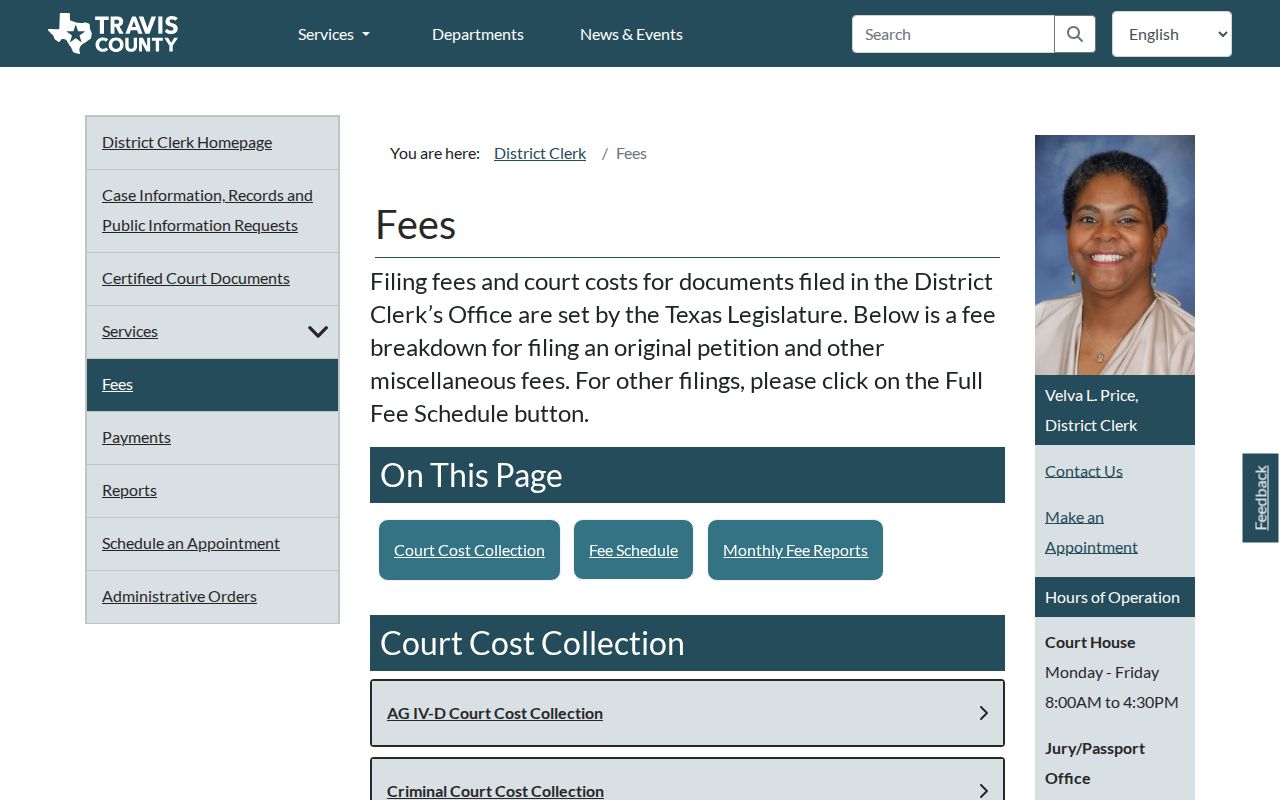This screenshot has width=1280, height=800.
Task: Expand the Services sidebar chevron
Action: click(318, 332)
